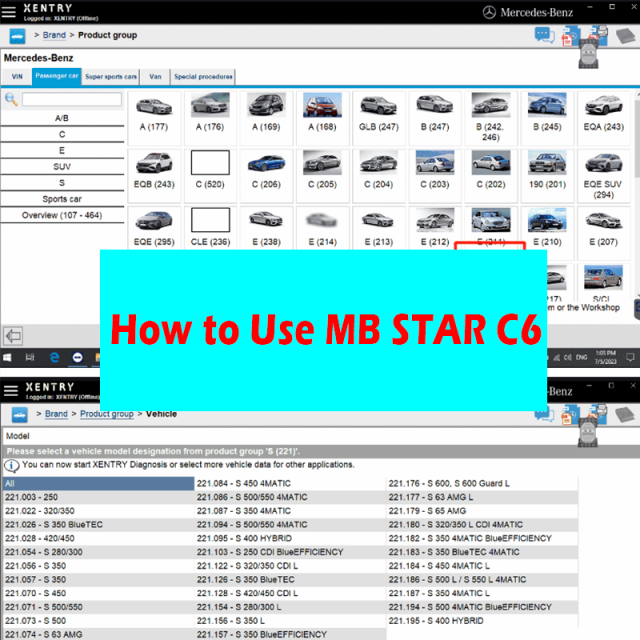Select Overview (107 - 464) category
640x640 pixels.
62,215
